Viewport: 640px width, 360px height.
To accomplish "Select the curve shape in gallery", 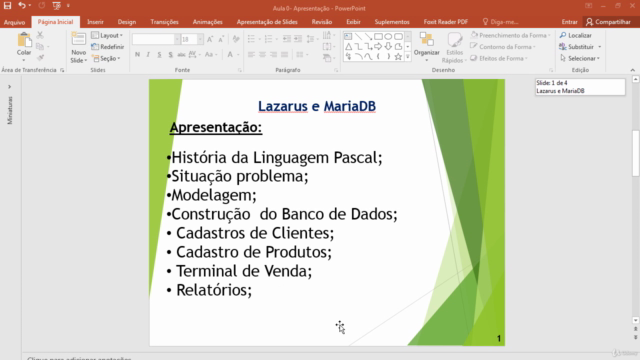I will 368,57.
